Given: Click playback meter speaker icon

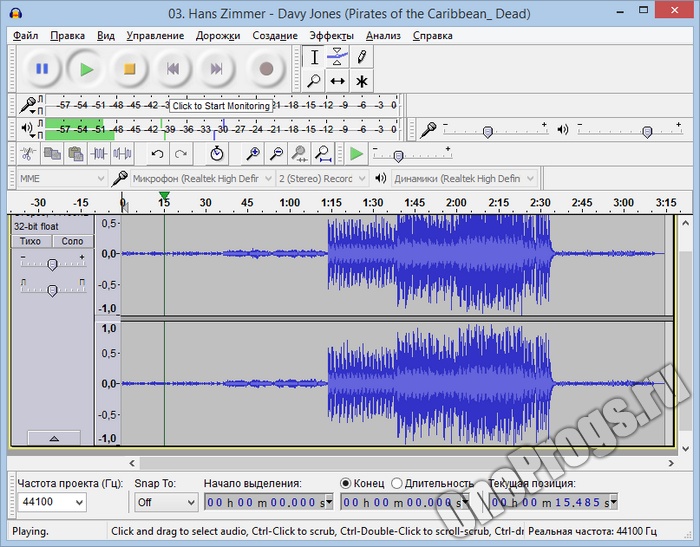Looking at the screenshot, I should (27, 129).
